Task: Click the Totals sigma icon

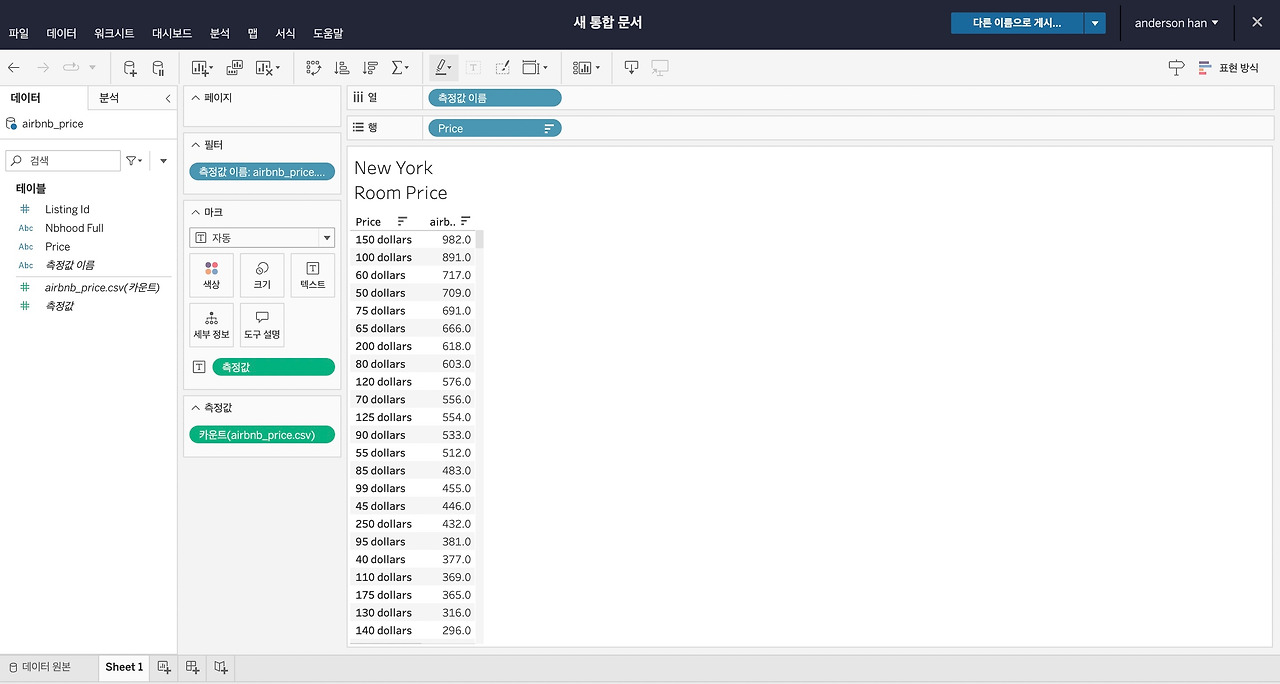Action: click(399, 68)
